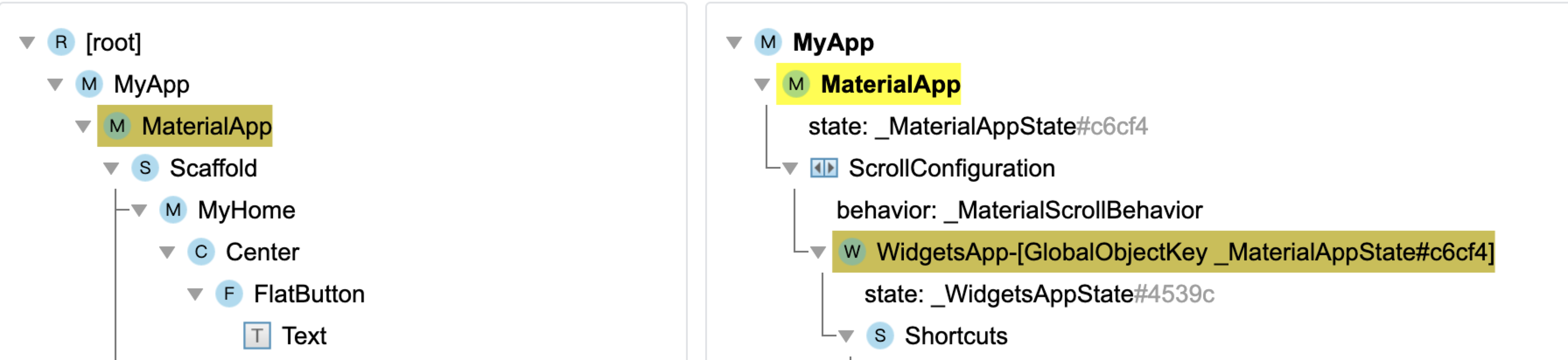Click the M icon beside MyApp in left tree
This screenshot has height=360, width=1568.
[x=89, y=84]
